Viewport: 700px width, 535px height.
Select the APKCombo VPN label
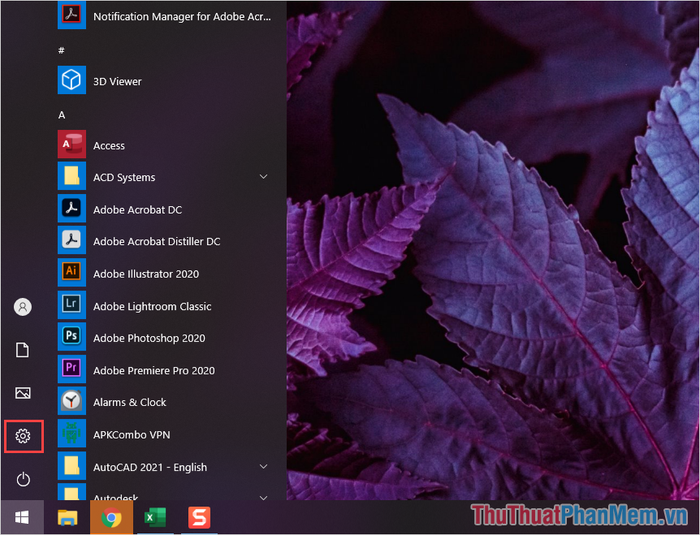pyautogui.click(x=132, y=435)
